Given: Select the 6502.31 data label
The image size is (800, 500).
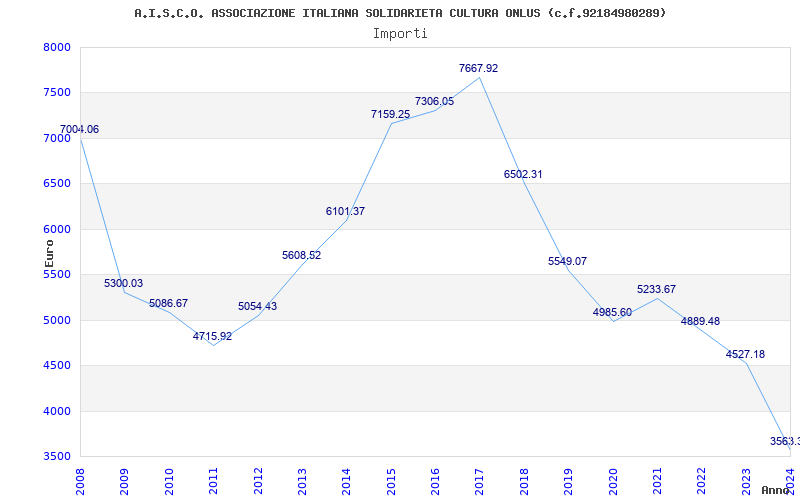Looking at the screenshot, I should 523,174.
